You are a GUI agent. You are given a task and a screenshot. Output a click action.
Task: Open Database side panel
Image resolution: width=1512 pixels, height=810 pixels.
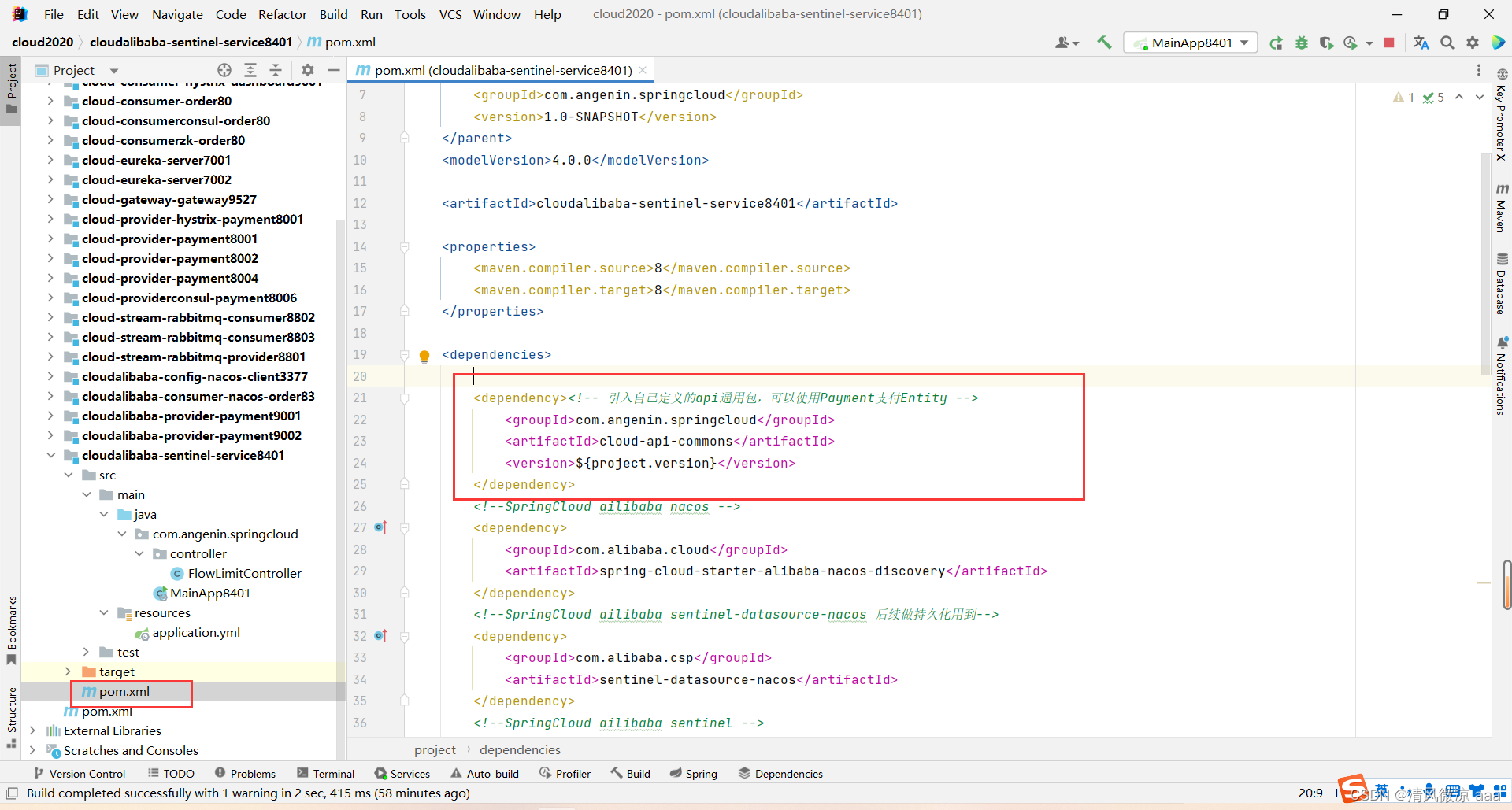1502,284
